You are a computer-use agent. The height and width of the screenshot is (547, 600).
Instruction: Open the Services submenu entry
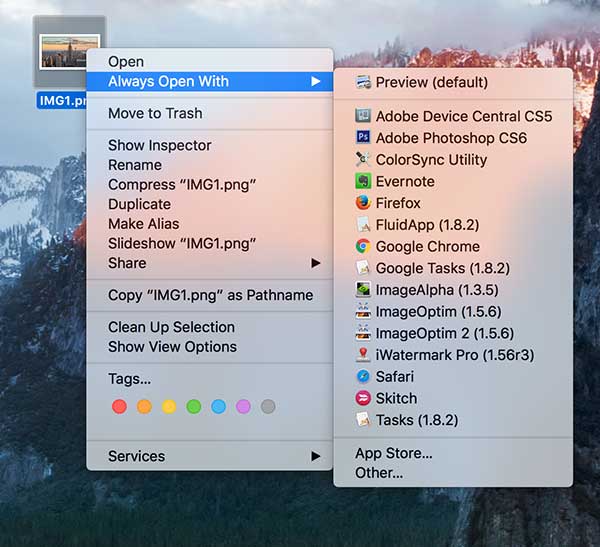(x=210, y=456)
